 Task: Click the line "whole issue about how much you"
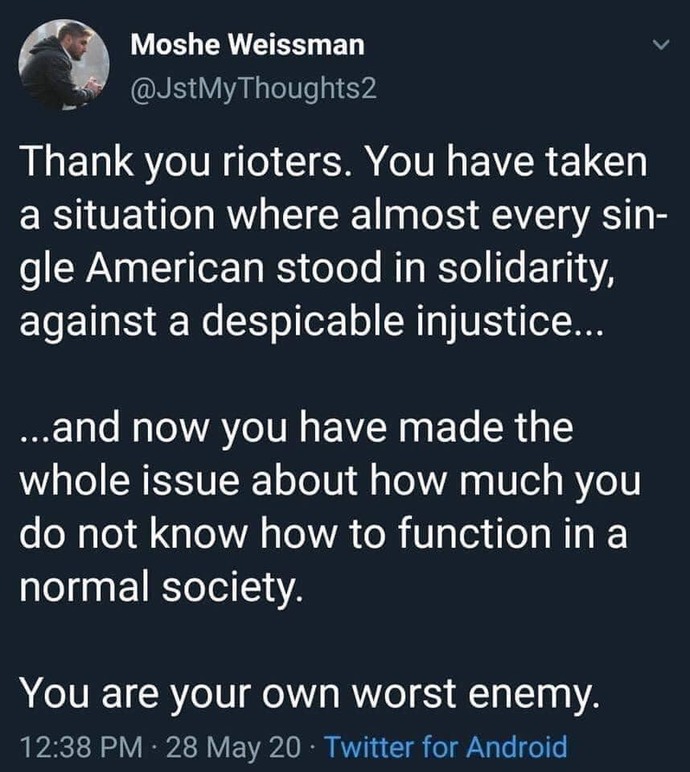click(330, 481)
